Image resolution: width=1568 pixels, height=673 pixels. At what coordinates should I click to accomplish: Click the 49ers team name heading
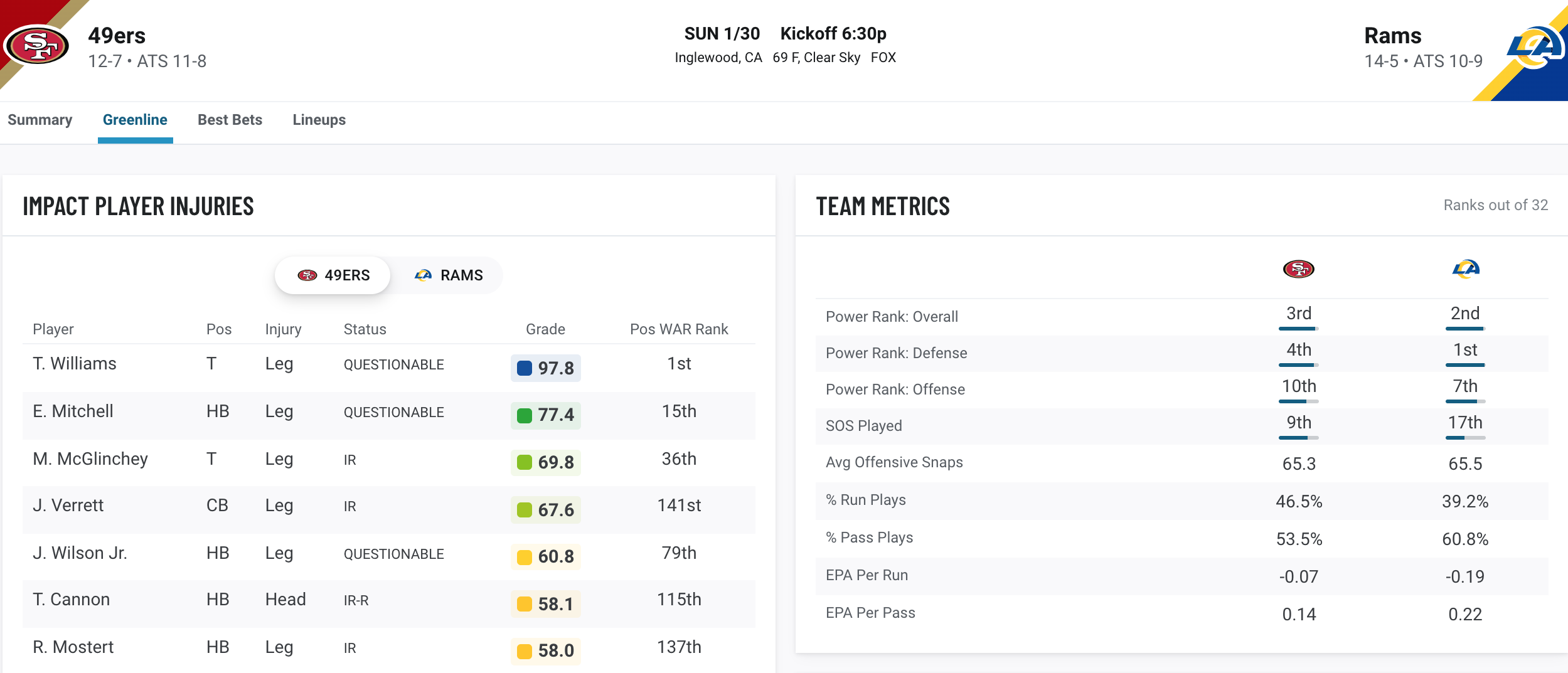tap(117, 36)
